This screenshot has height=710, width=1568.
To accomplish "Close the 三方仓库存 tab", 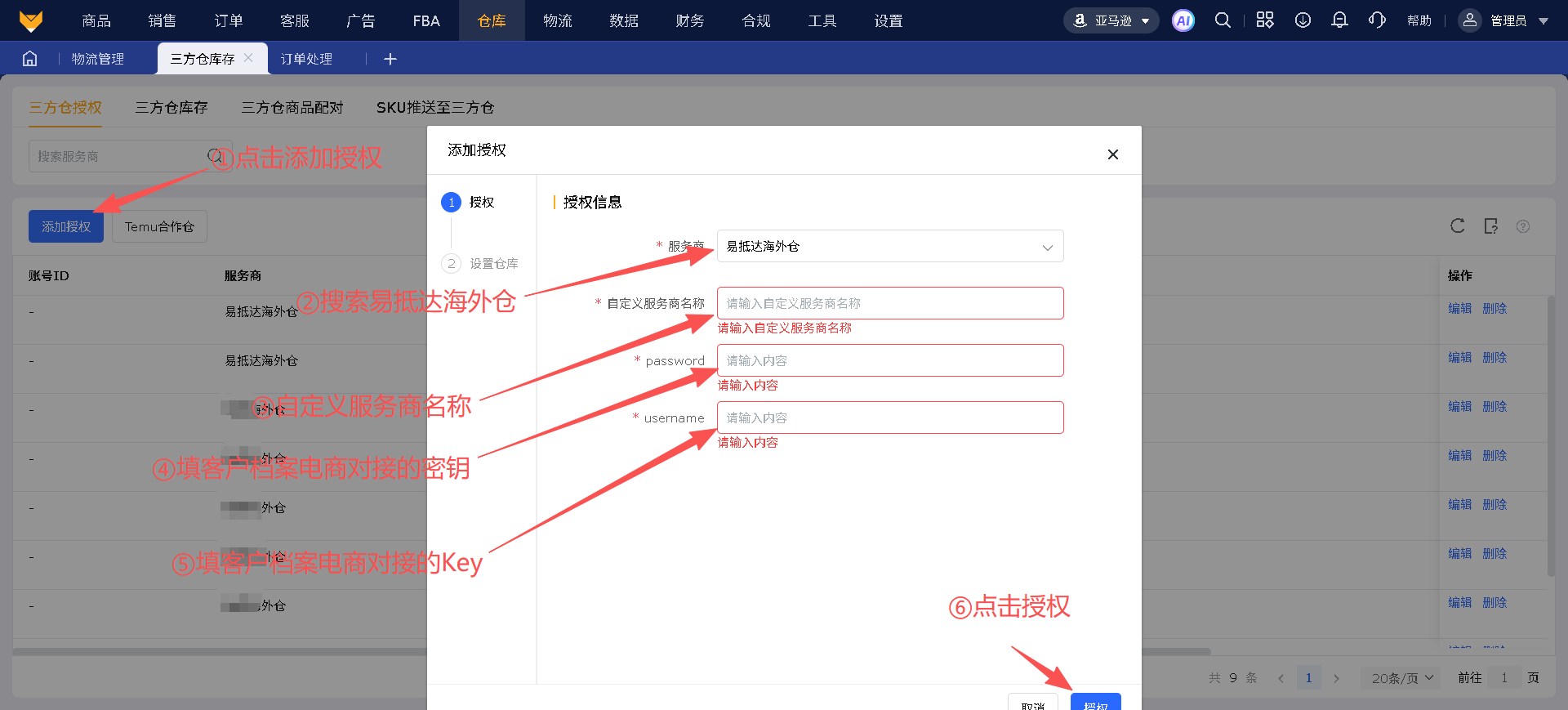I will [x=248, y=58].
